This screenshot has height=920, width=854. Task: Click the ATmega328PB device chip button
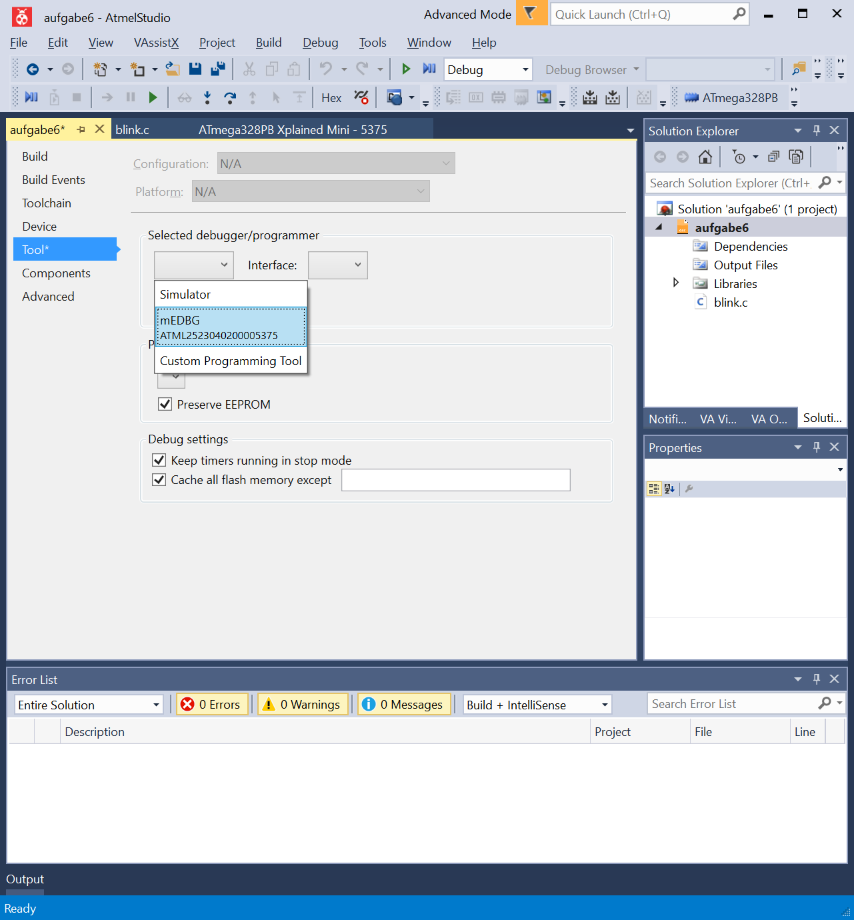click(731, 97)
